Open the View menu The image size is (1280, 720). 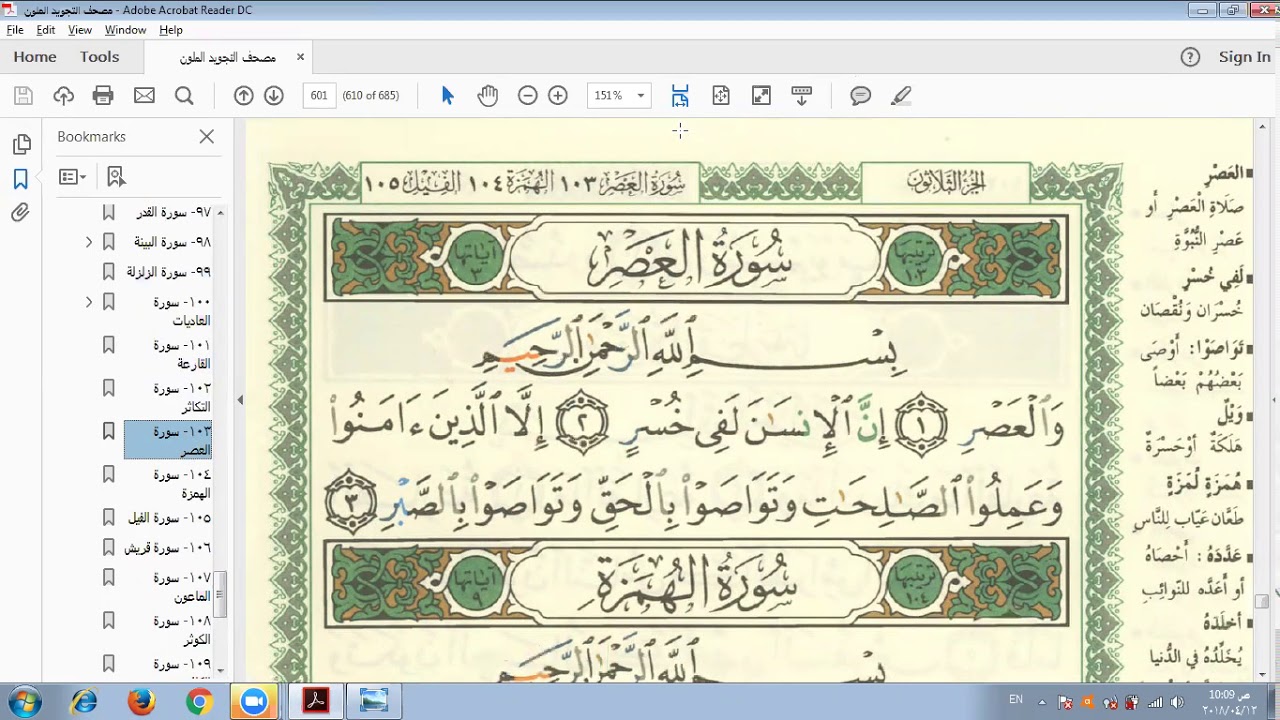(80, 30)
